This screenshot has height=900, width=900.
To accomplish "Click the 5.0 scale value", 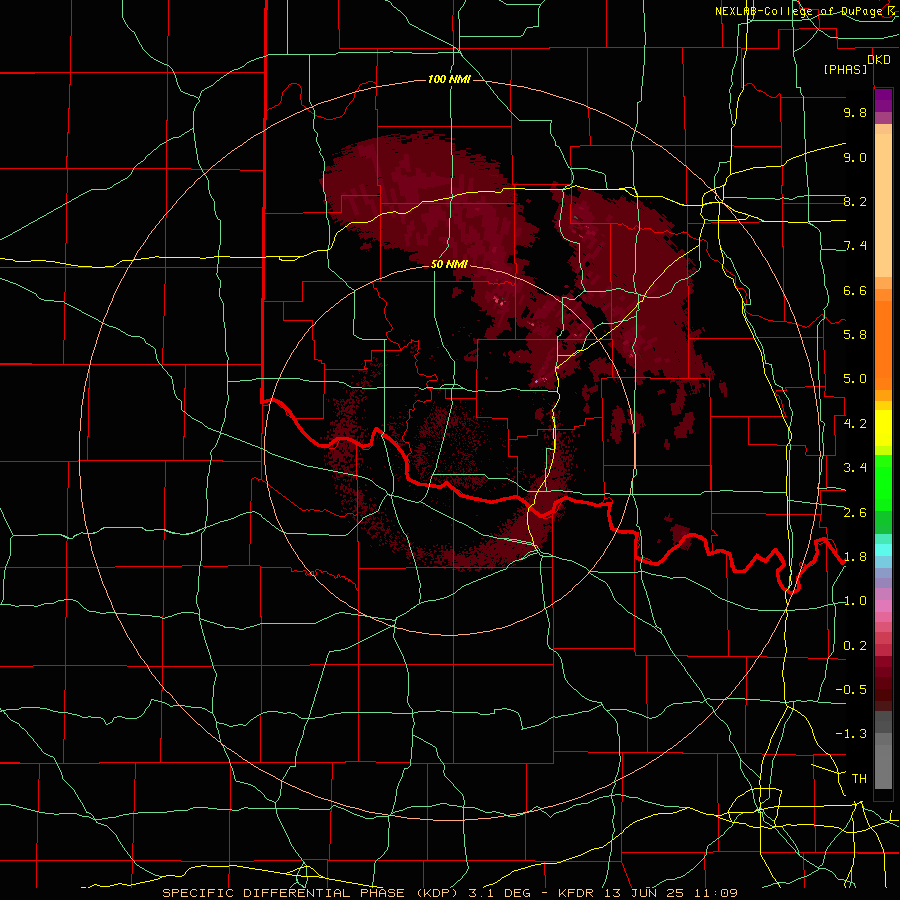I will pos(855,379).
